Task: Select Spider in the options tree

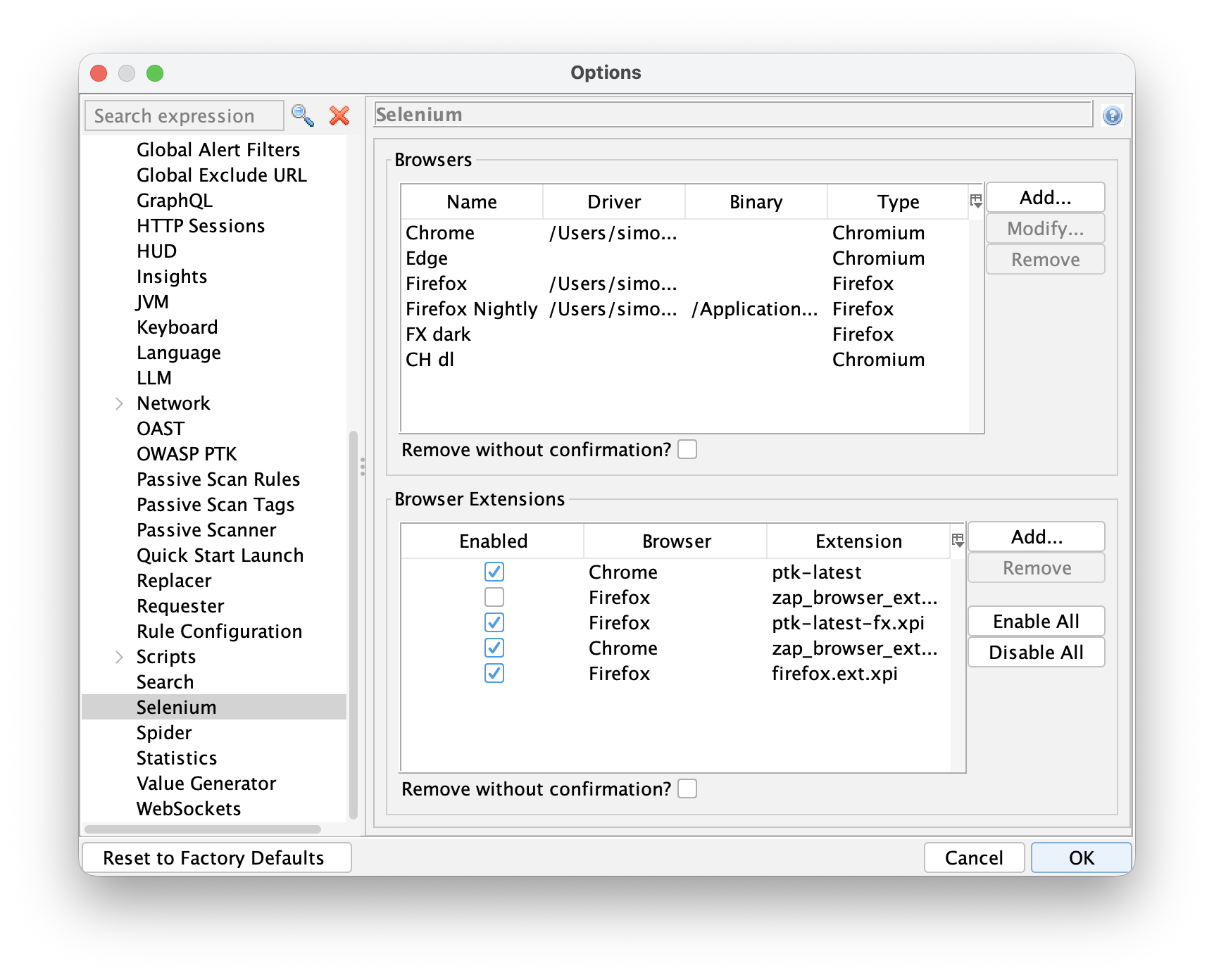Action: 164,732
